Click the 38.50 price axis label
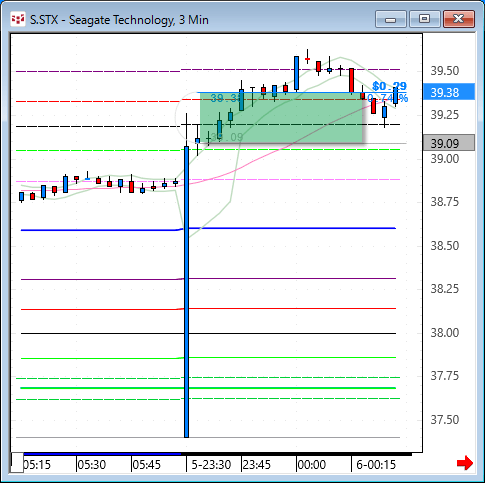Screen dimensions: 485x483 pos(445,246)
